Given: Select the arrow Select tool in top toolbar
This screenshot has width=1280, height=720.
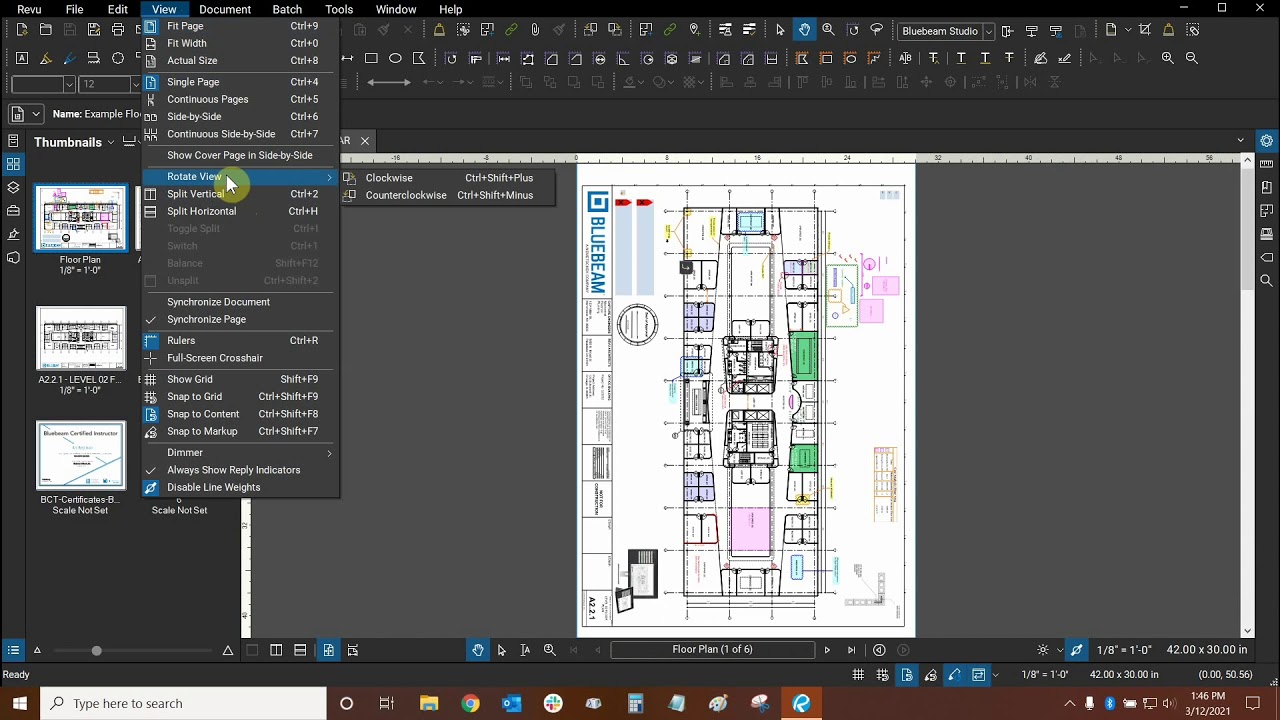Looking at the screenshot, I should 780,30.
